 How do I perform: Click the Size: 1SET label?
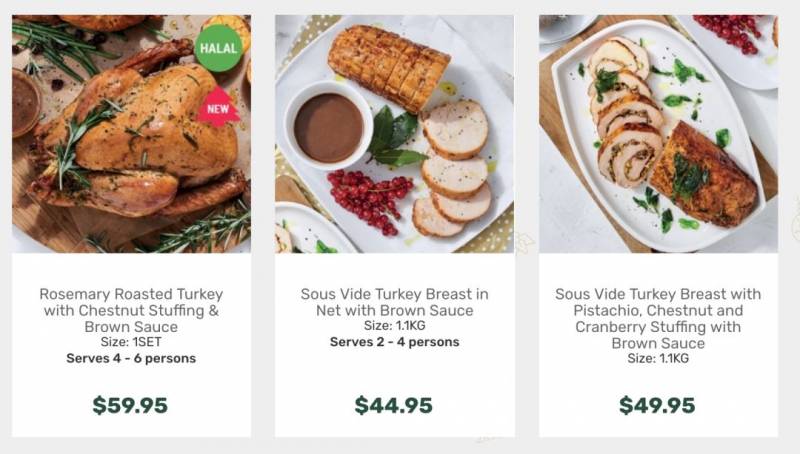[131, 342]
